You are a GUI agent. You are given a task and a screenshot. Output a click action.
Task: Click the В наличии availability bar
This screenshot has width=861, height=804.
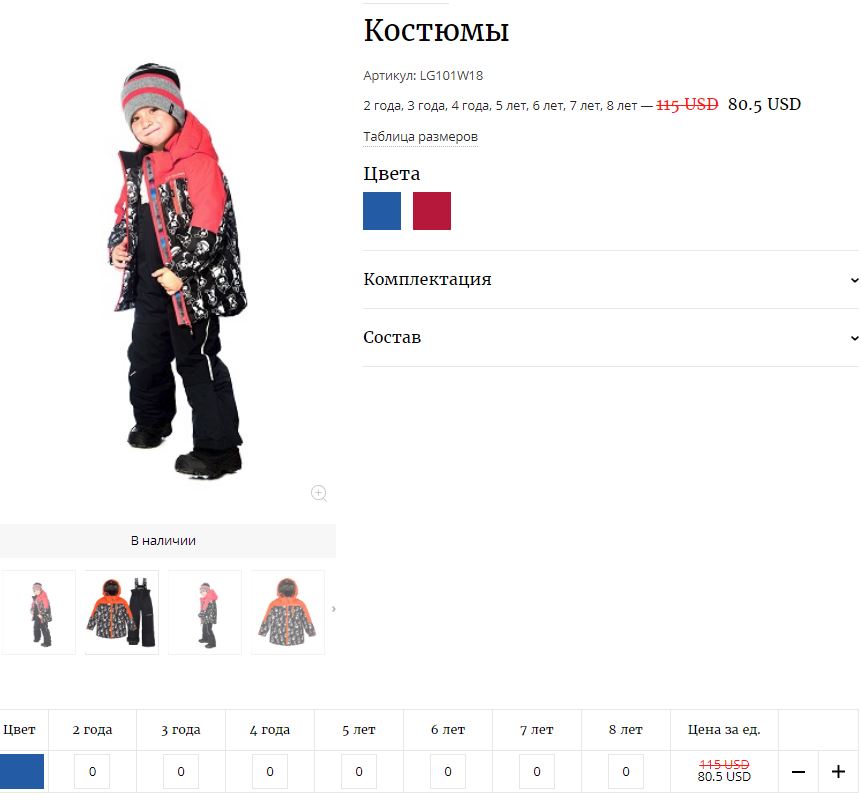[163, 541]
